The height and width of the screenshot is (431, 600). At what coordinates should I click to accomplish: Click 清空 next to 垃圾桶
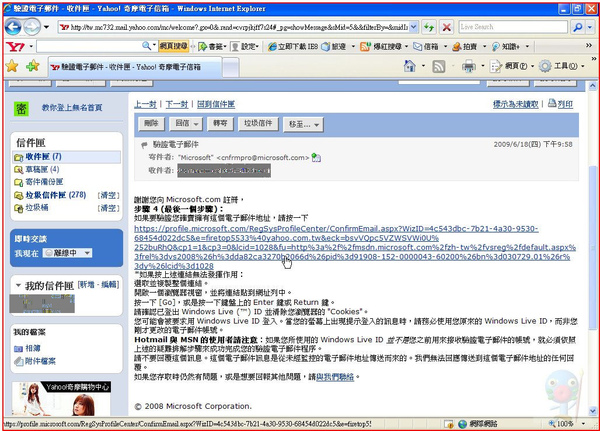(x=109, y=208)
